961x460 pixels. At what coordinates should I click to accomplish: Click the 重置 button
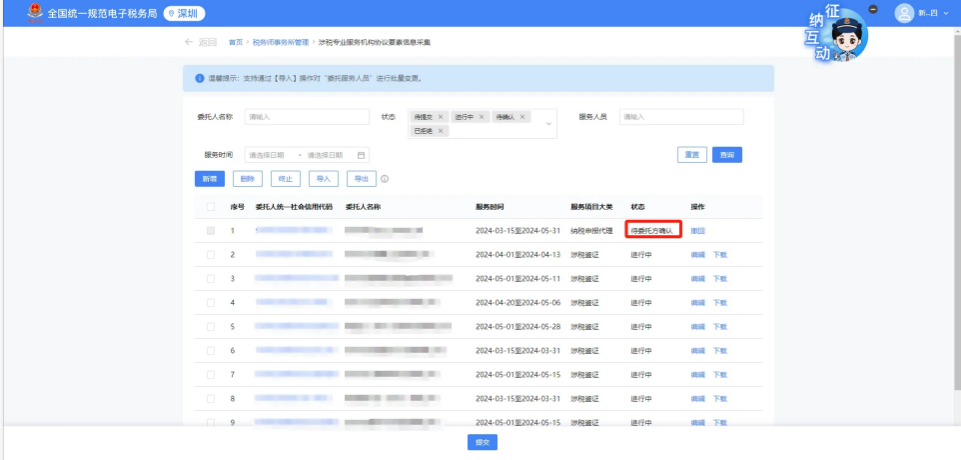[692, 155]
